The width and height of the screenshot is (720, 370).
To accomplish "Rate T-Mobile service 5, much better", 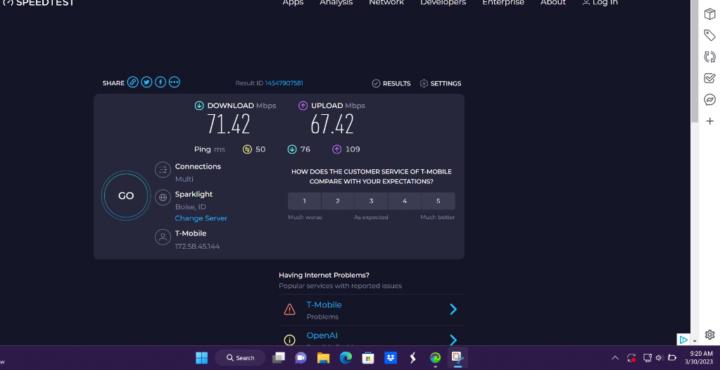I will [x=438, y=201].
